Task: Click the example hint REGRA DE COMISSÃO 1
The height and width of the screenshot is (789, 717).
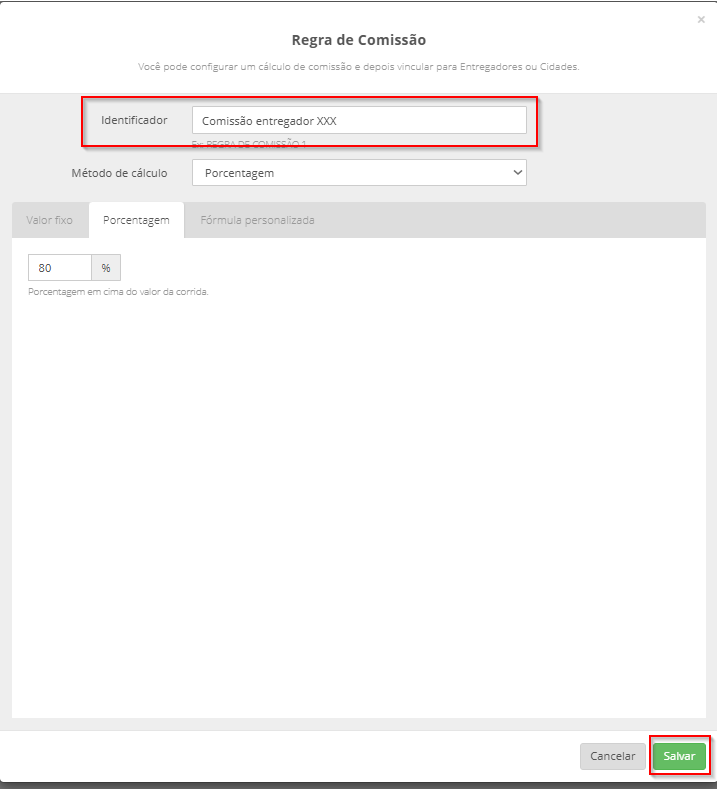Action: coord(249,144)
